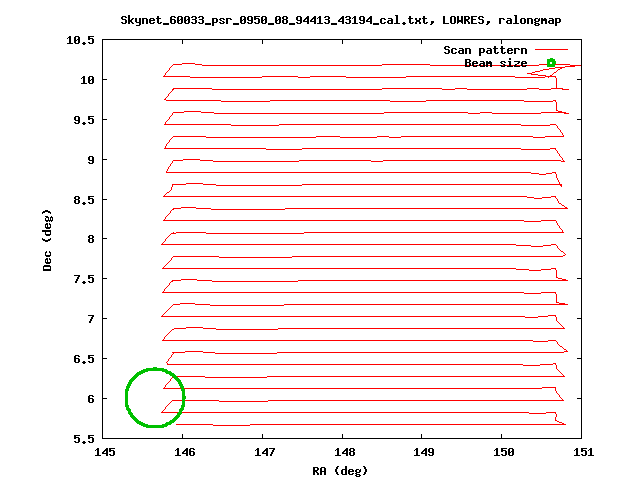Click the y-axis tick label "10"
The image size is (640, 480).
pyautogui.click(x=87, y=80)
